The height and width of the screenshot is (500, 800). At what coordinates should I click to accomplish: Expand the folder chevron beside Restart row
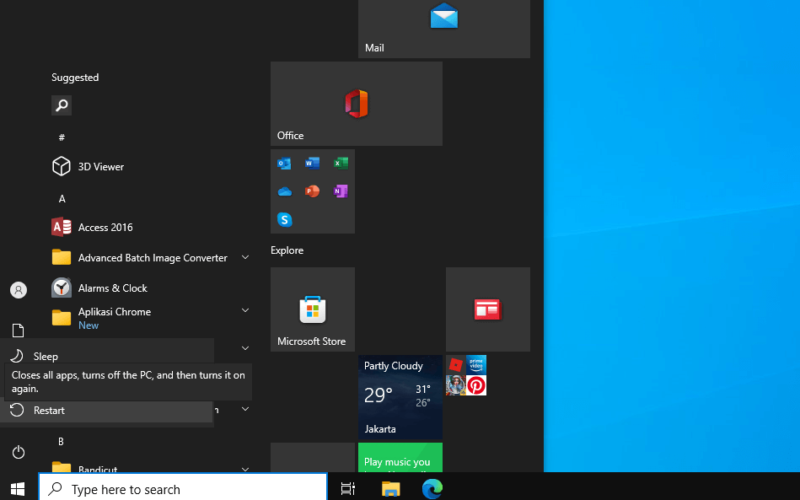[245, 409]
